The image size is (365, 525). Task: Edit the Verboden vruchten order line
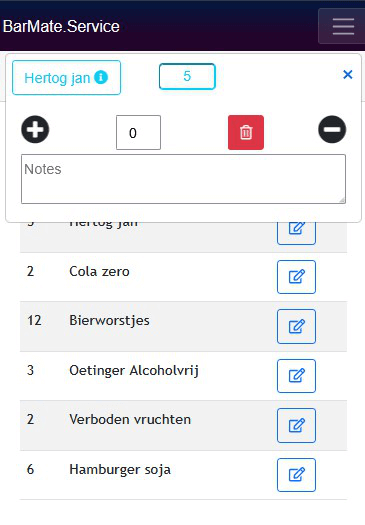296,425
